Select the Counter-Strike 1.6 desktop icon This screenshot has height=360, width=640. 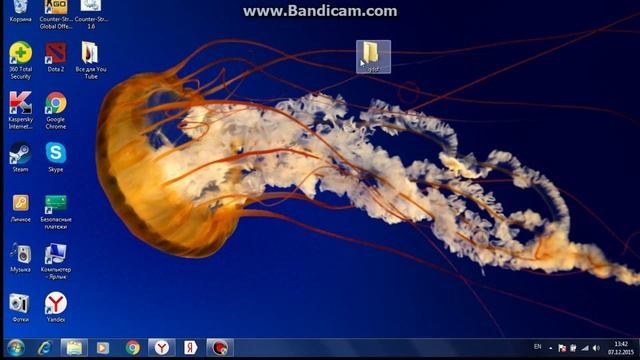[91, 14]
